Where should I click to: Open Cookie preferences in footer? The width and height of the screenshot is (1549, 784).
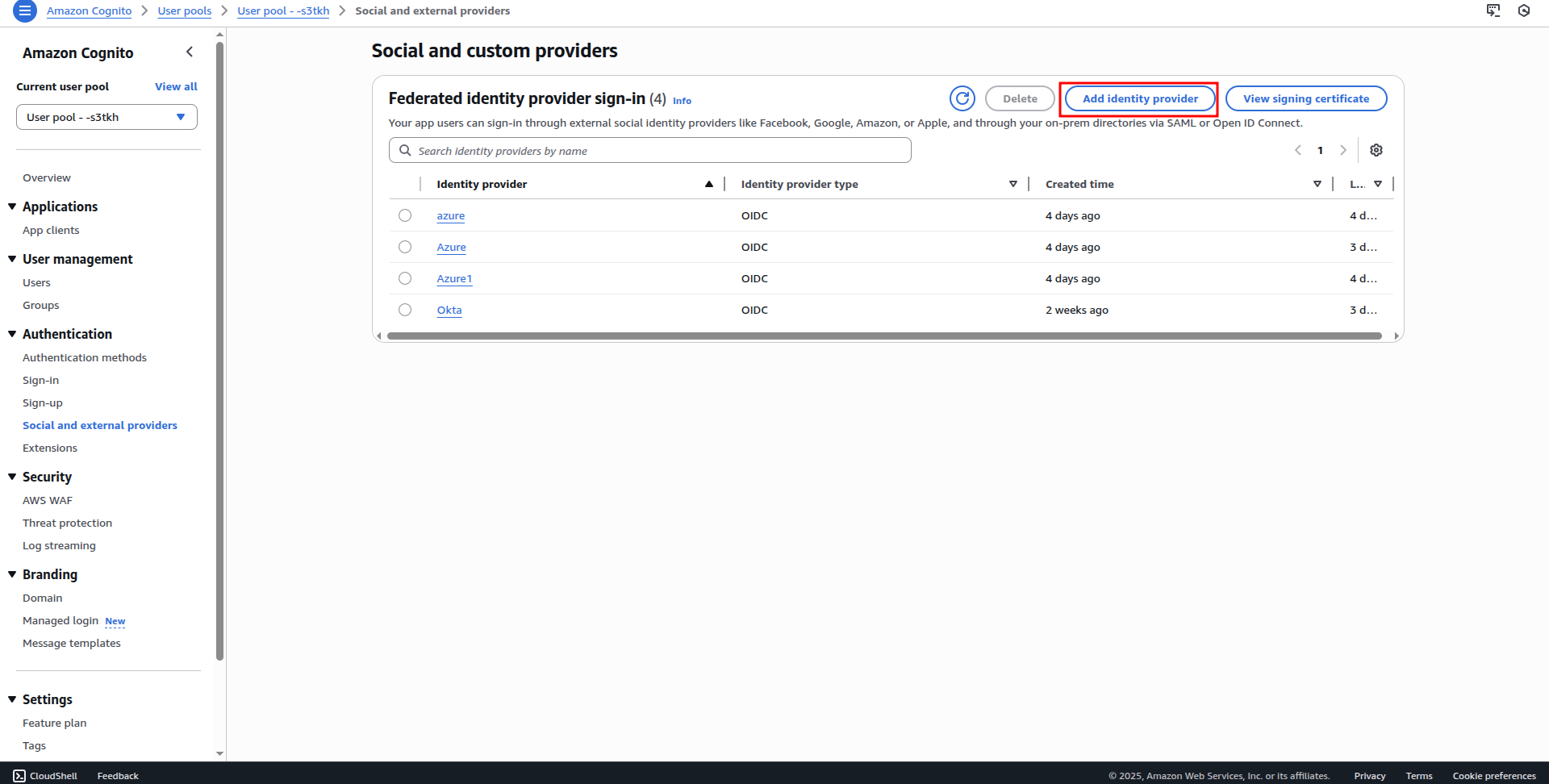pos(1494,776)
